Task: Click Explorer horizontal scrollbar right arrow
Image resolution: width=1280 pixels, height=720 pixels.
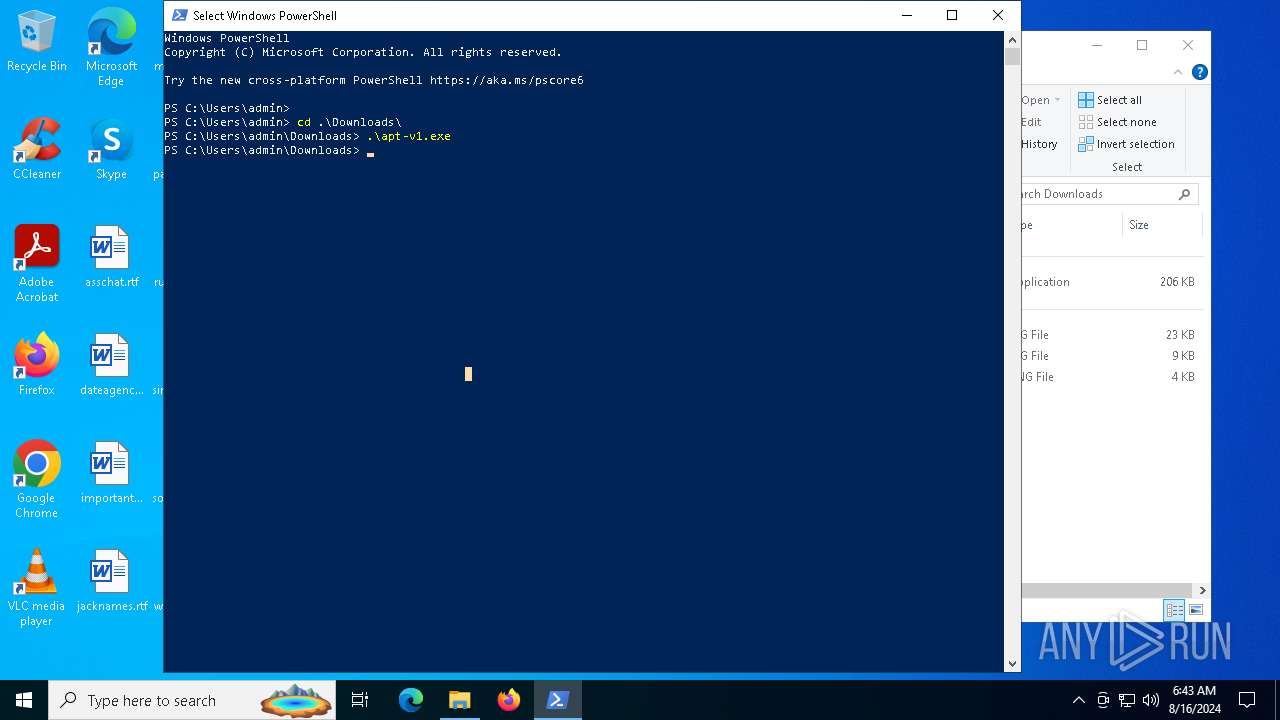Action: tap(1202, 590)
